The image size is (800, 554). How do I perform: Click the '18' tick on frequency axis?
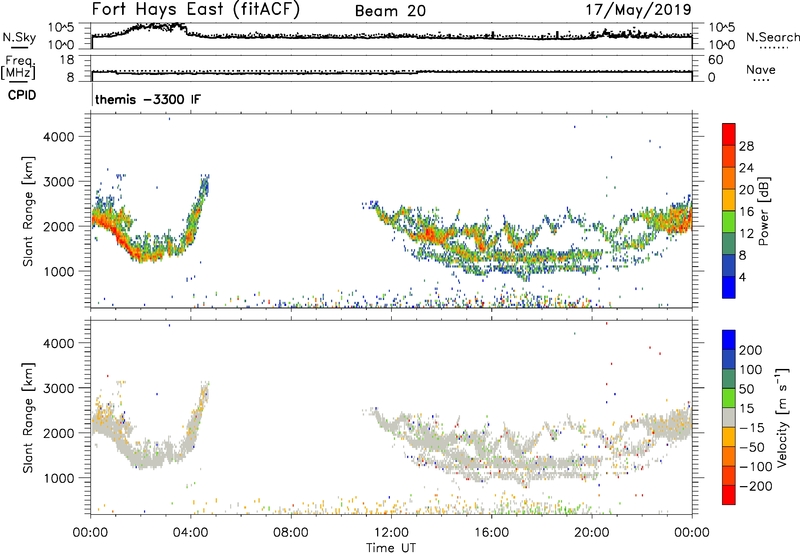coord(67,60)
